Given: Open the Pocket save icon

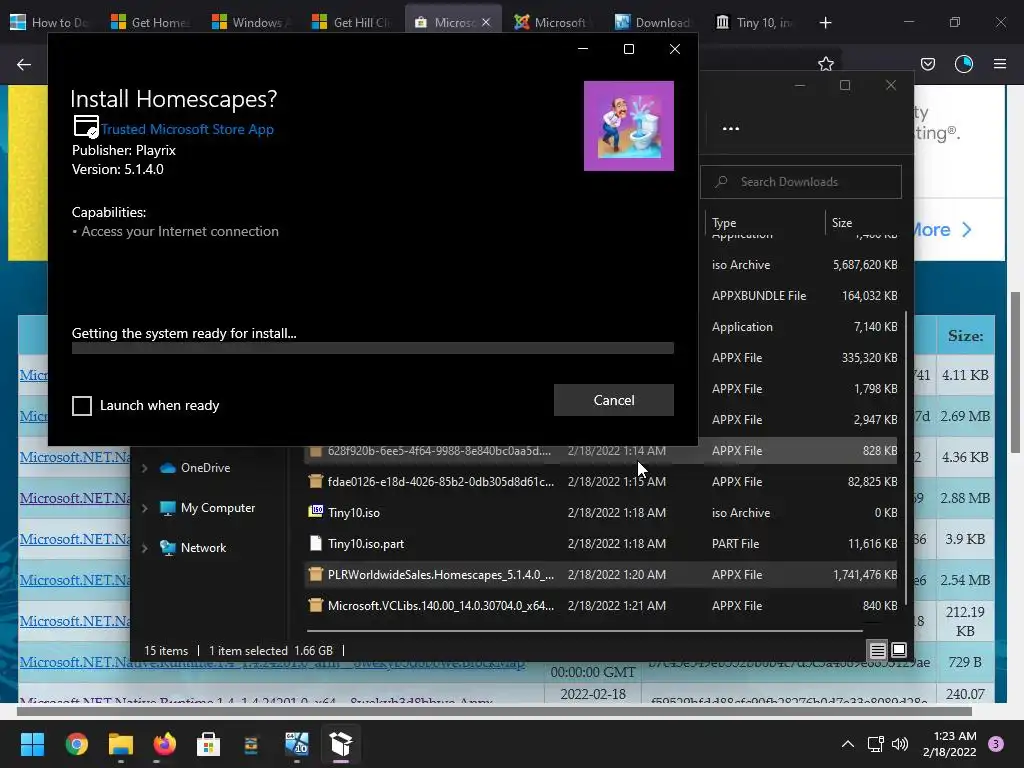Looking at the screenshot, I should 927,64.
